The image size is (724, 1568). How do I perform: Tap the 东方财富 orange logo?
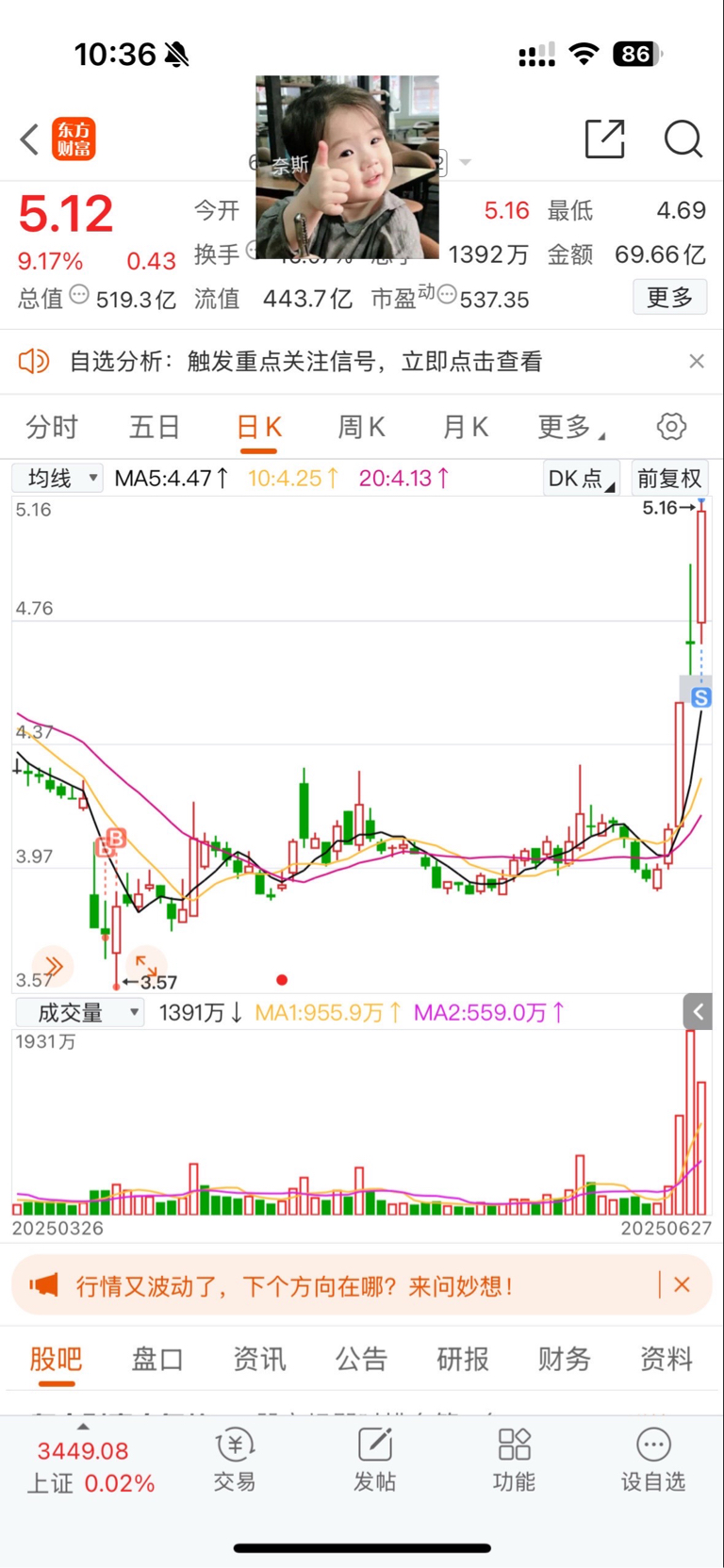pyautogui.click(x=74, y=139)
